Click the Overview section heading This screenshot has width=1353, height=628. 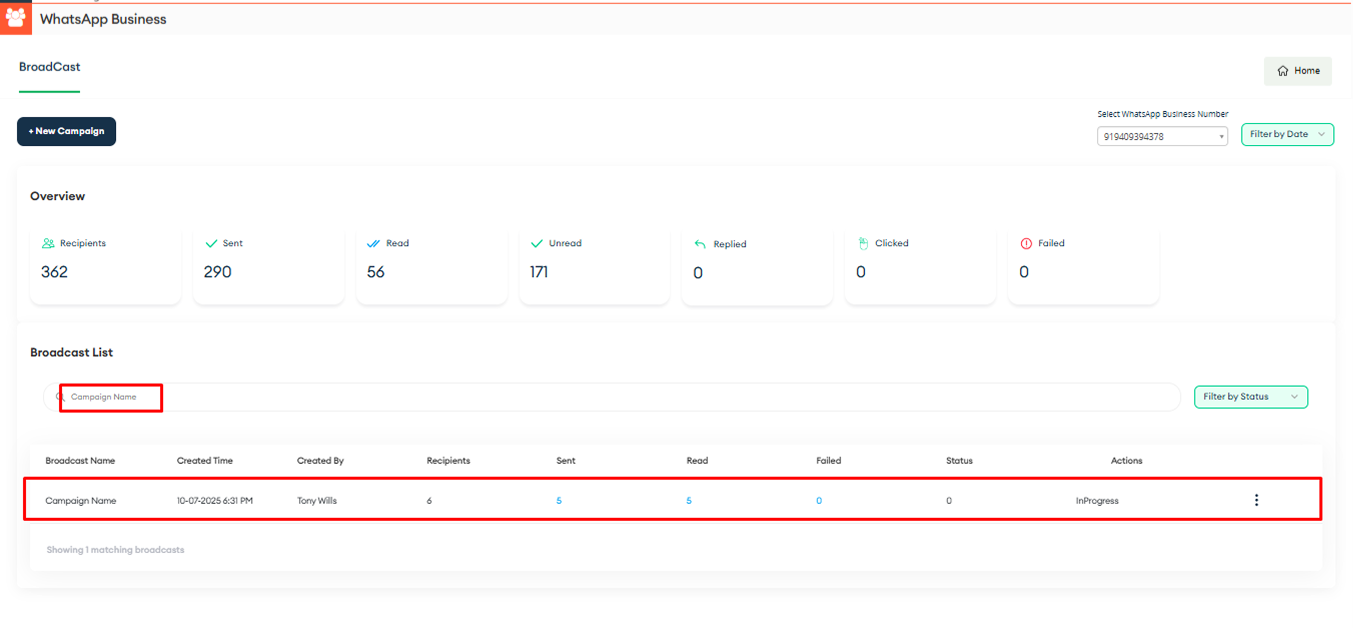pyautogui.click(x=57, y=196)
